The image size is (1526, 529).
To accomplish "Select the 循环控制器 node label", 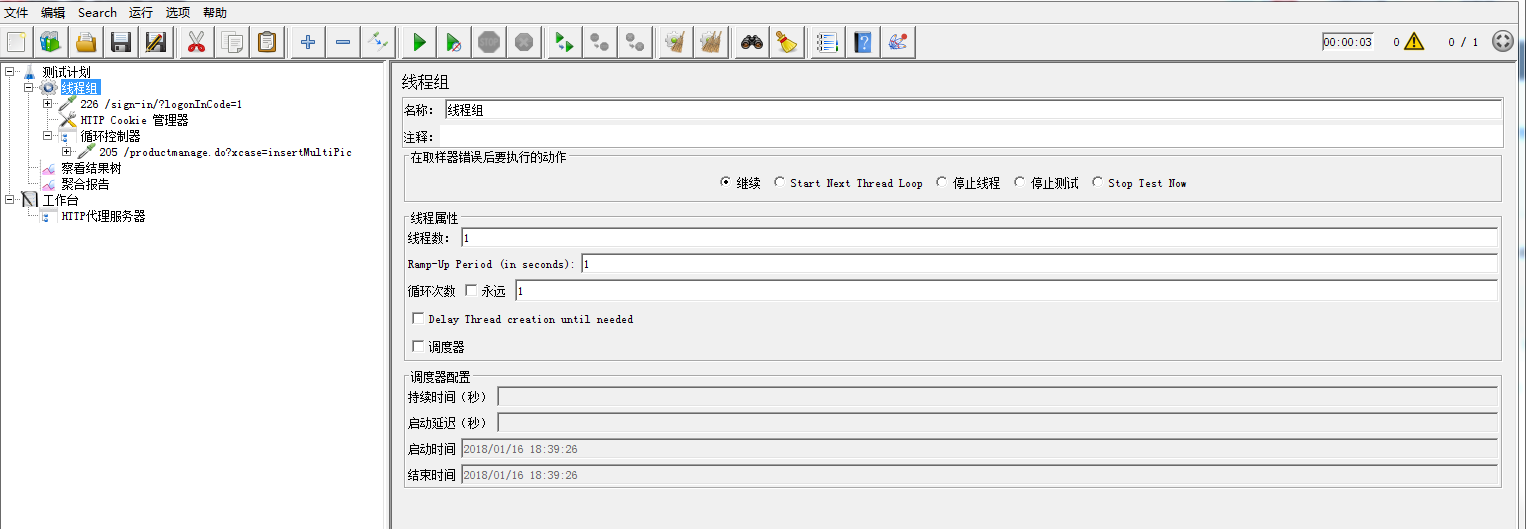I will (110, 136).
